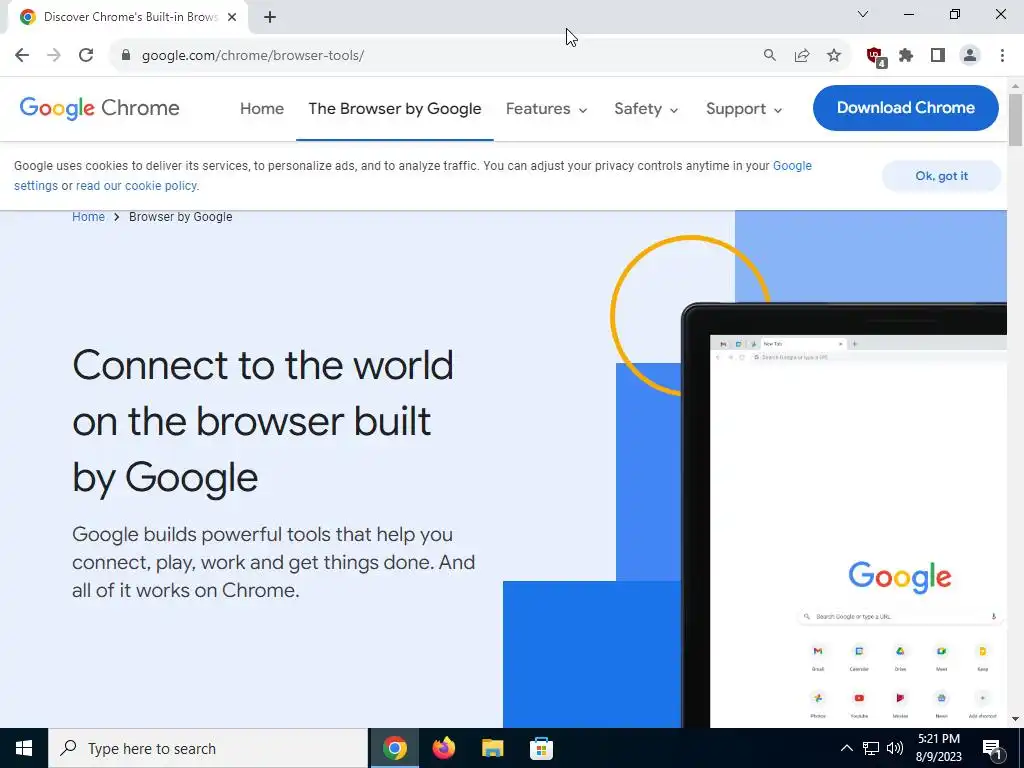Open a new tab with the plus button
Image resolution: width=1024 pixels, height=768 pixels.
(x=270, y=17)
